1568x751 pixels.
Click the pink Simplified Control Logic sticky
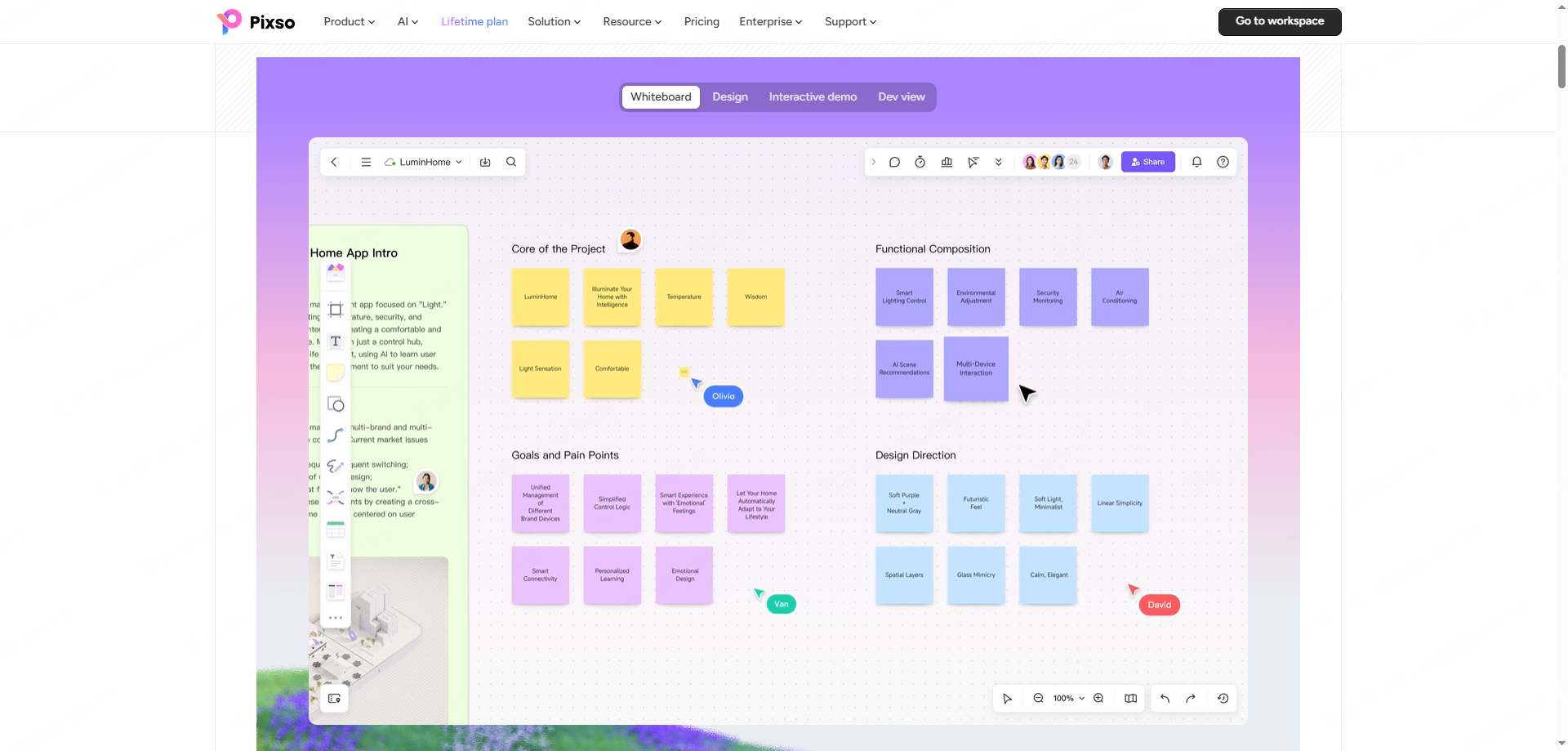[612, 503]
